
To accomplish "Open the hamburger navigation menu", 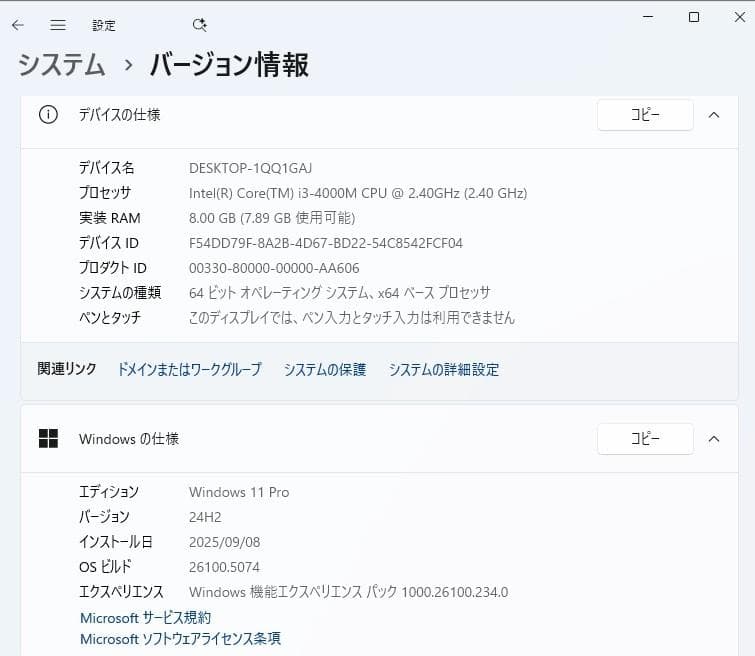I will (58, 25).
